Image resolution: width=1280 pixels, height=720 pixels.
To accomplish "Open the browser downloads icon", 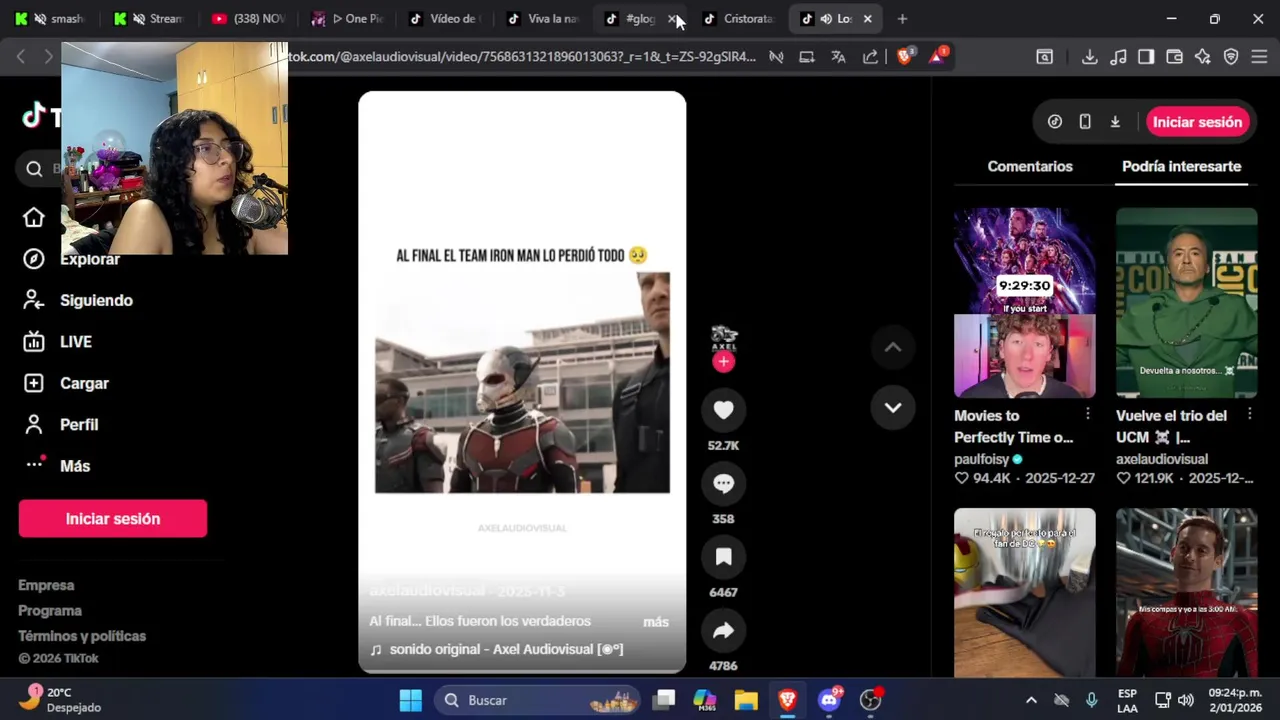I will [x=1089, y=57].
